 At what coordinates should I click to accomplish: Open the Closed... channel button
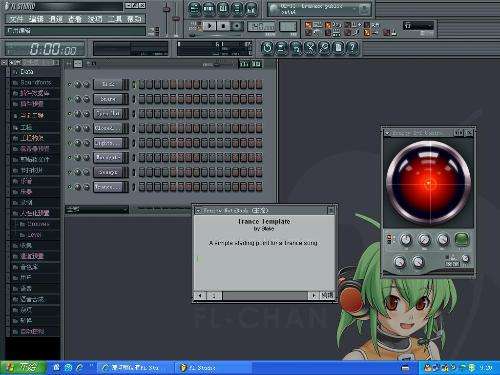pyautogui.click(x=108, y=128)
